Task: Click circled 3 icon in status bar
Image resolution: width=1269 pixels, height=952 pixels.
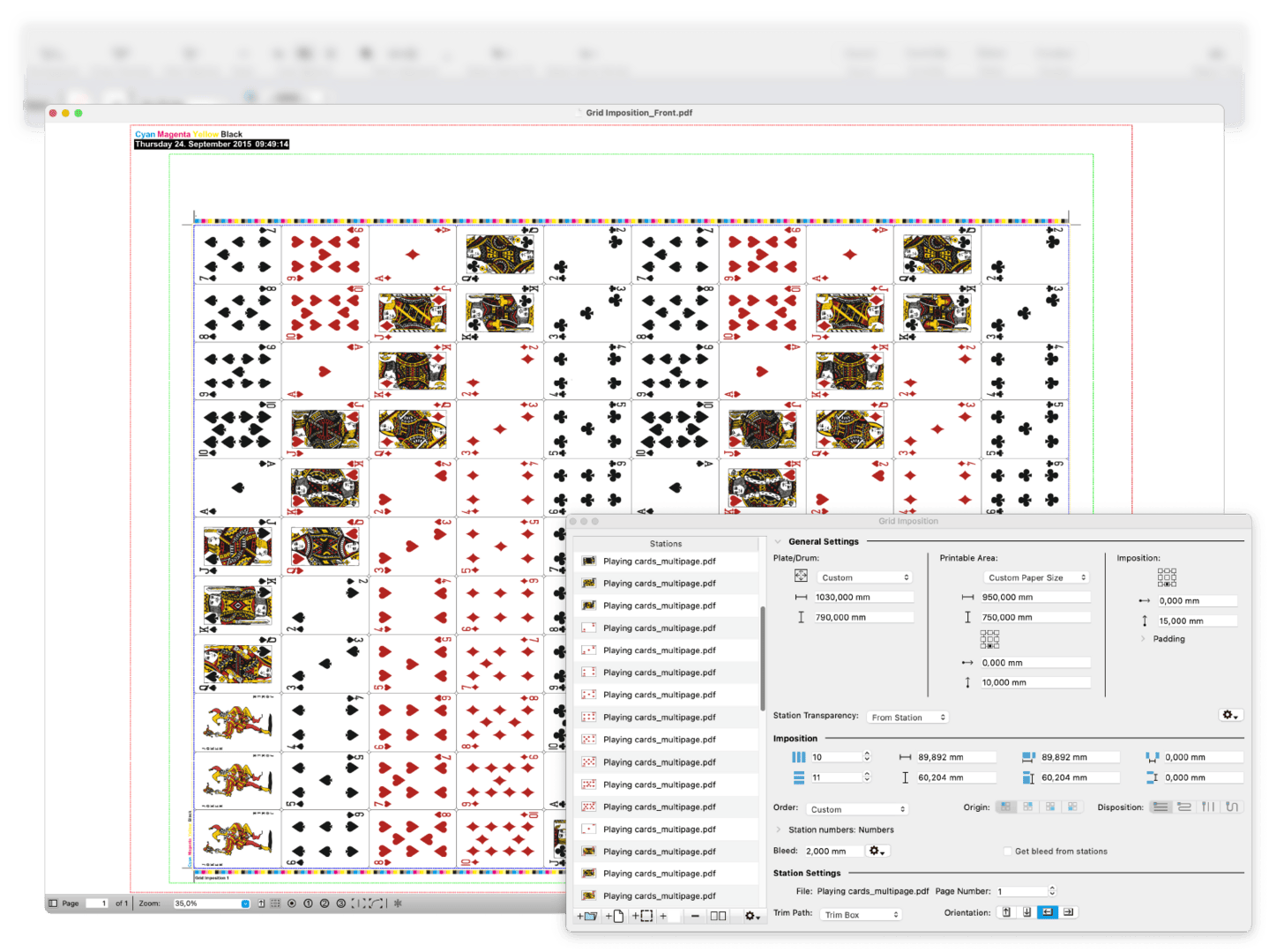Action: (341, 904)
